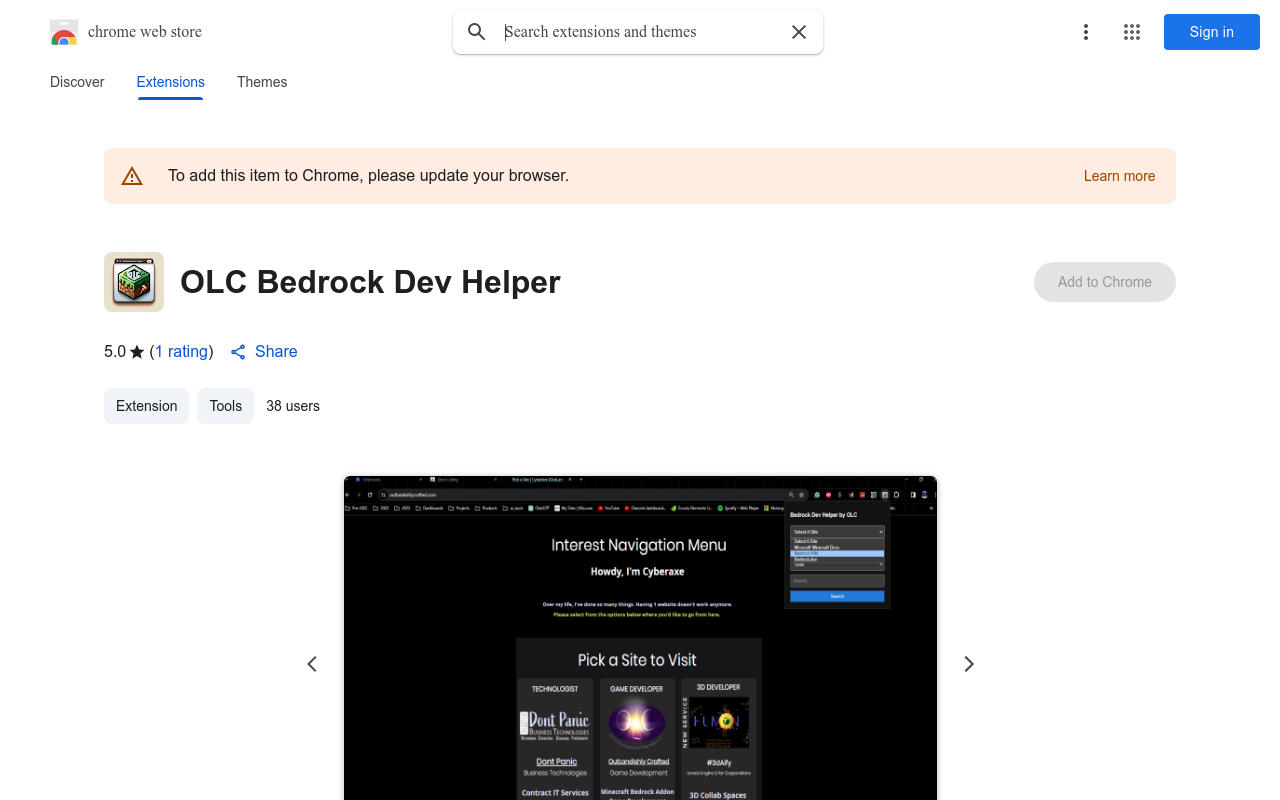Click the share icon next to Share
1280x800 pixels.
tap(238, 352)
